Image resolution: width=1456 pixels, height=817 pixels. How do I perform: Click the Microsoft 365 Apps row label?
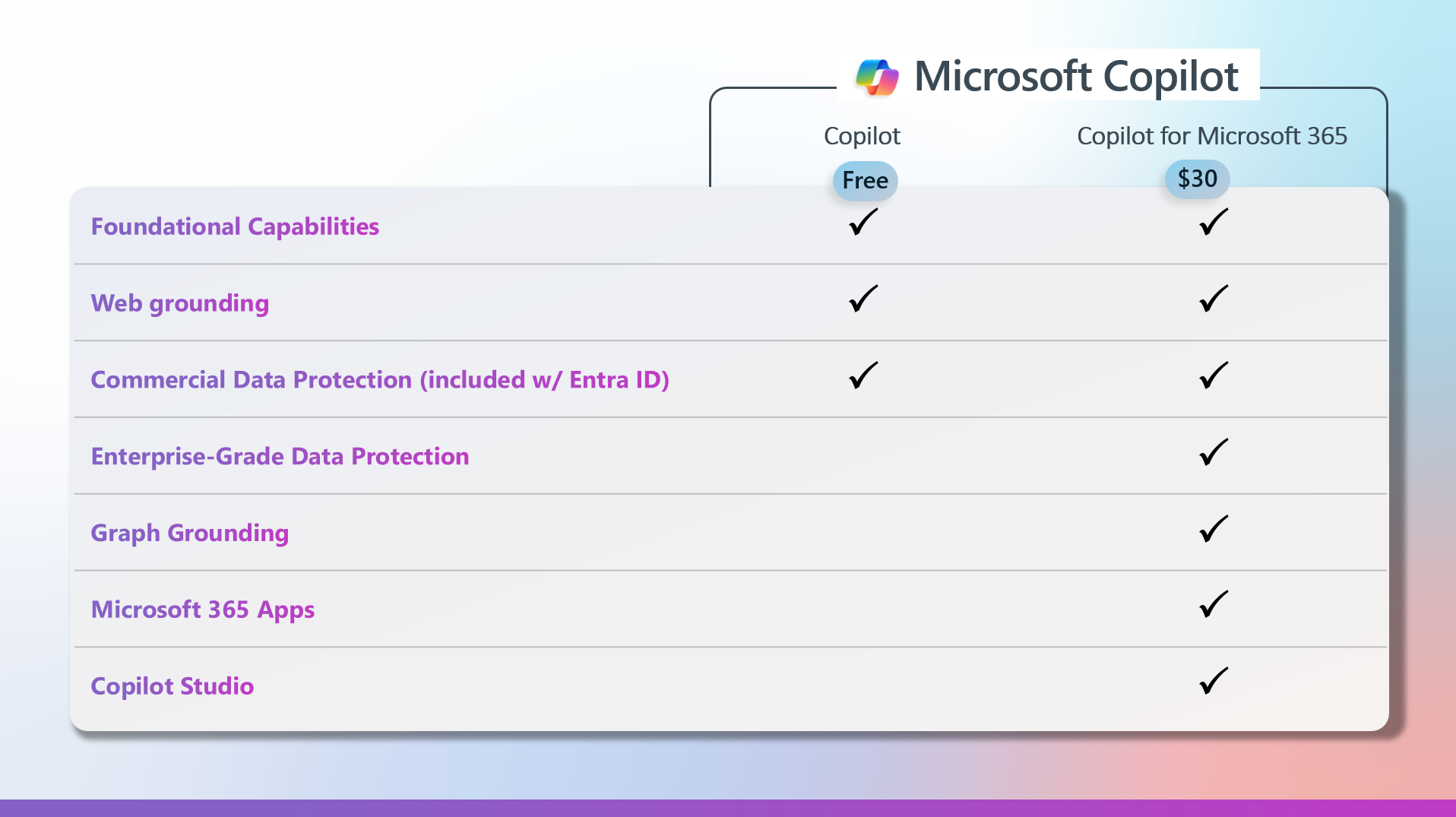(x=202, y=610)
